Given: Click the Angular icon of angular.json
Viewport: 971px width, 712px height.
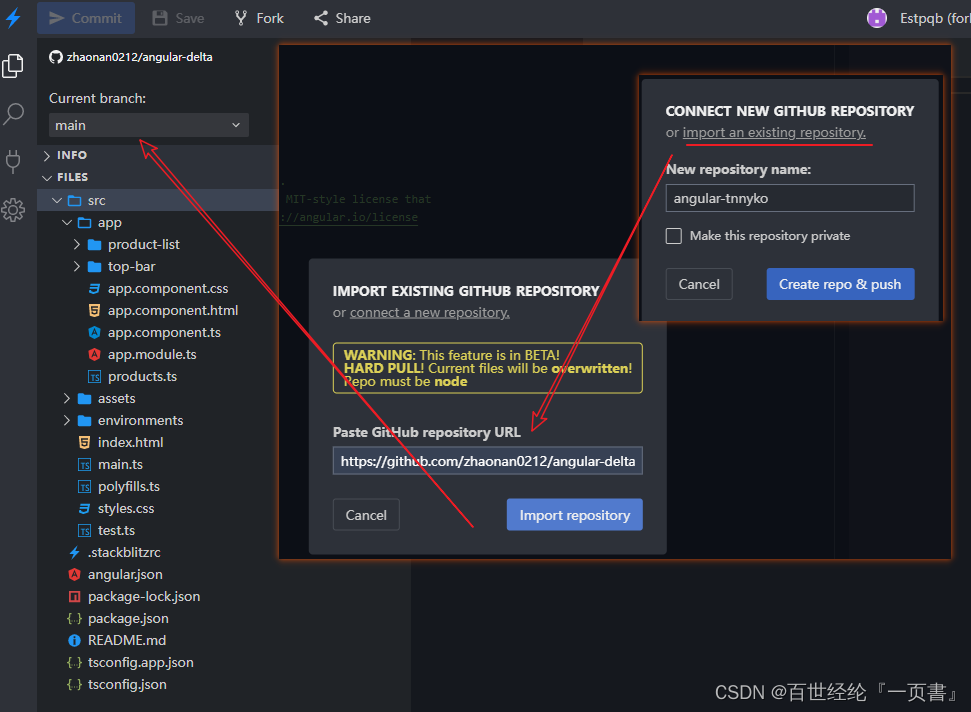Looking at the screenshot, I should 74,575.
